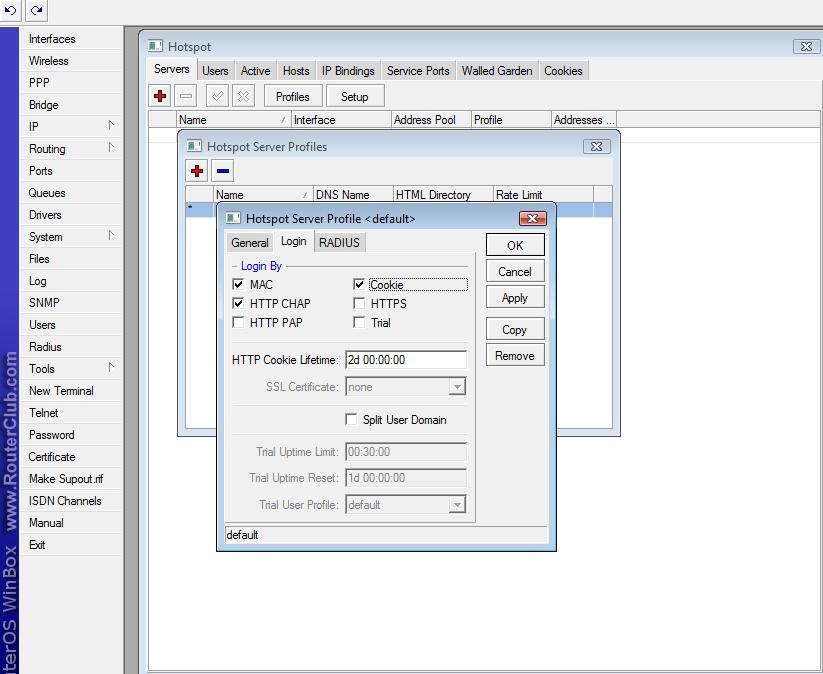This screenshot has width=823, height=674.
Task: Click the Trial Uptime Limit field
Action: [x=406, y=452]
